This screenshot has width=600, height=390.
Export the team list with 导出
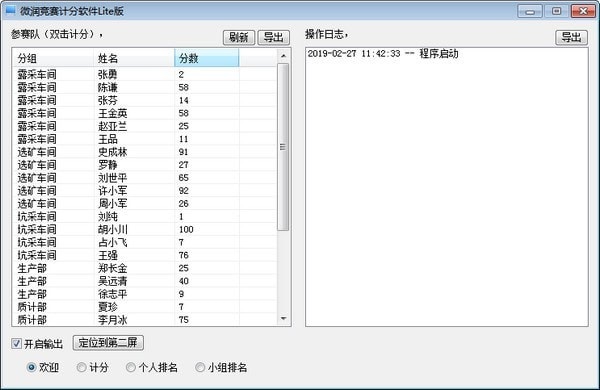point(274,38)
